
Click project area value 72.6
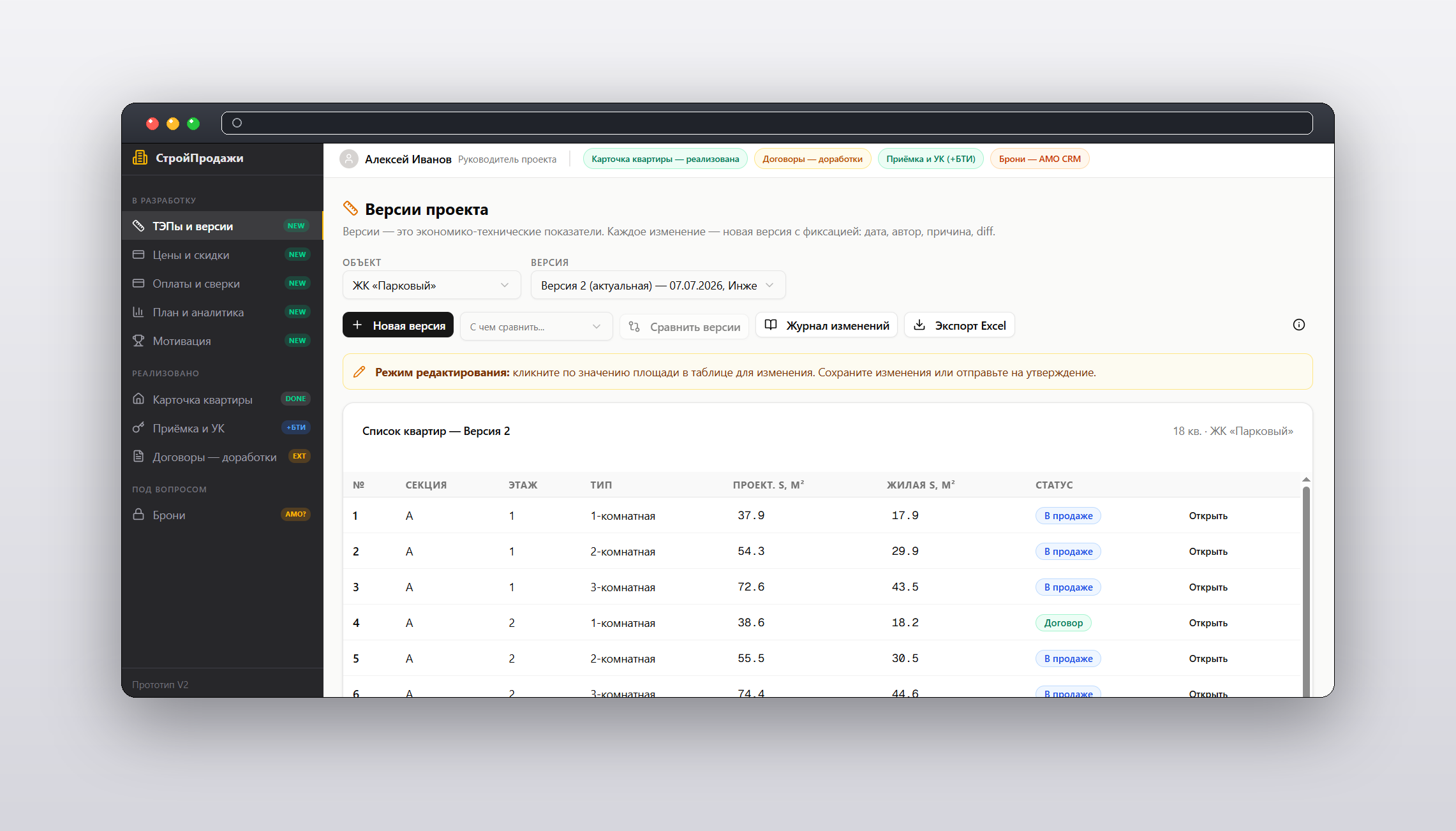(x=751, y=587)
